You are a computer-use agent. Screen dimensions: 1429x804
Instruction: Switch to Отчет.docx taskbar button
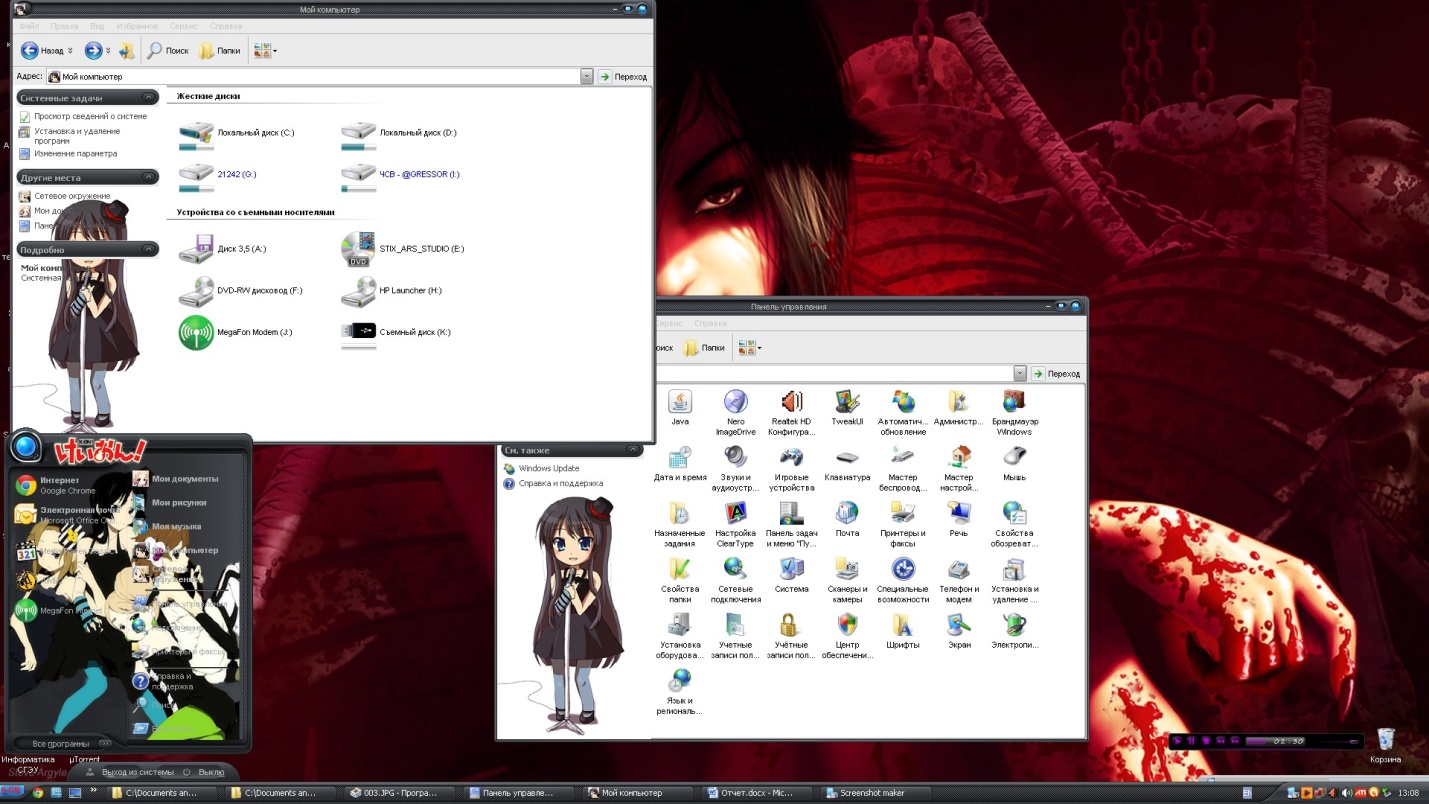(x=758, y=793)
